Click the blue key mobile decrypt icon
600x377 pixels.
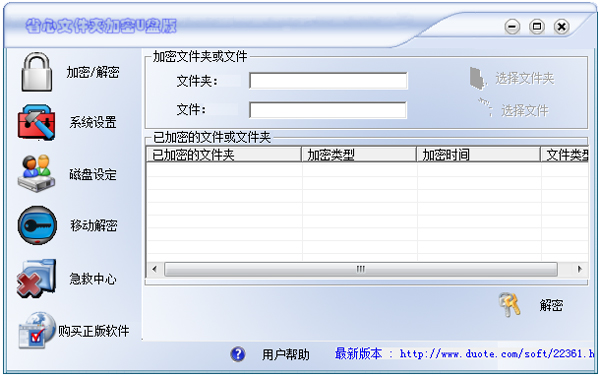[37, 225]
